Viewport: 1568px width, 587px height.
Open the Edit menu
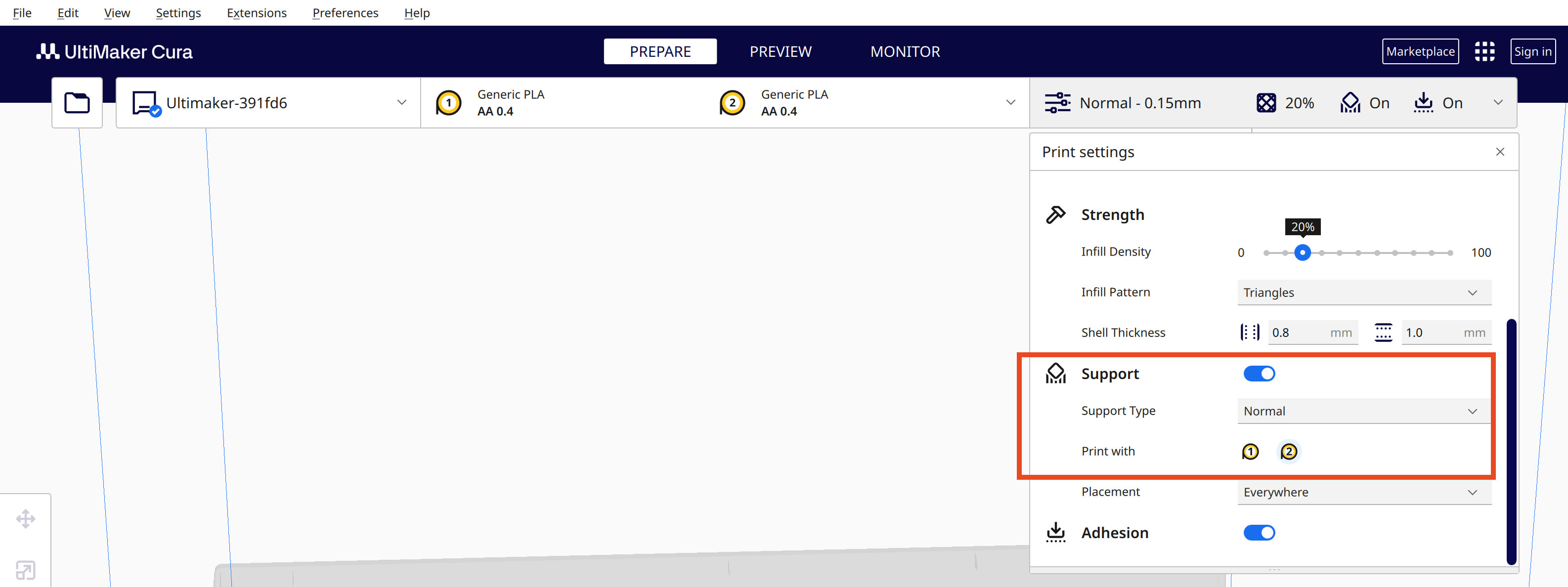pos(68,13)
